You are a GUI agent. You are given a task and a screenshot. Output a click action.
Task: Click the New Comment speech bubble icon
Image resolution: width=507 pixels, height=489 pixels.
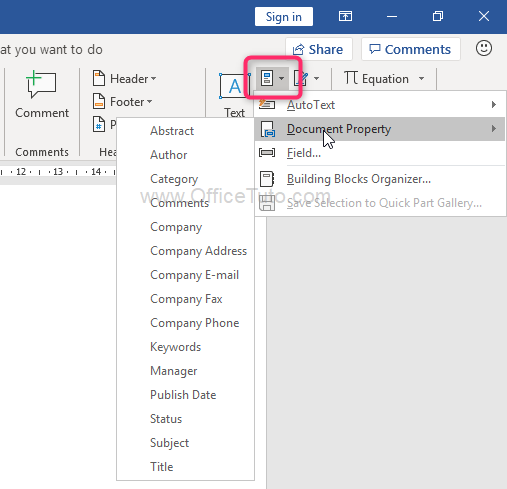[41, 84]
